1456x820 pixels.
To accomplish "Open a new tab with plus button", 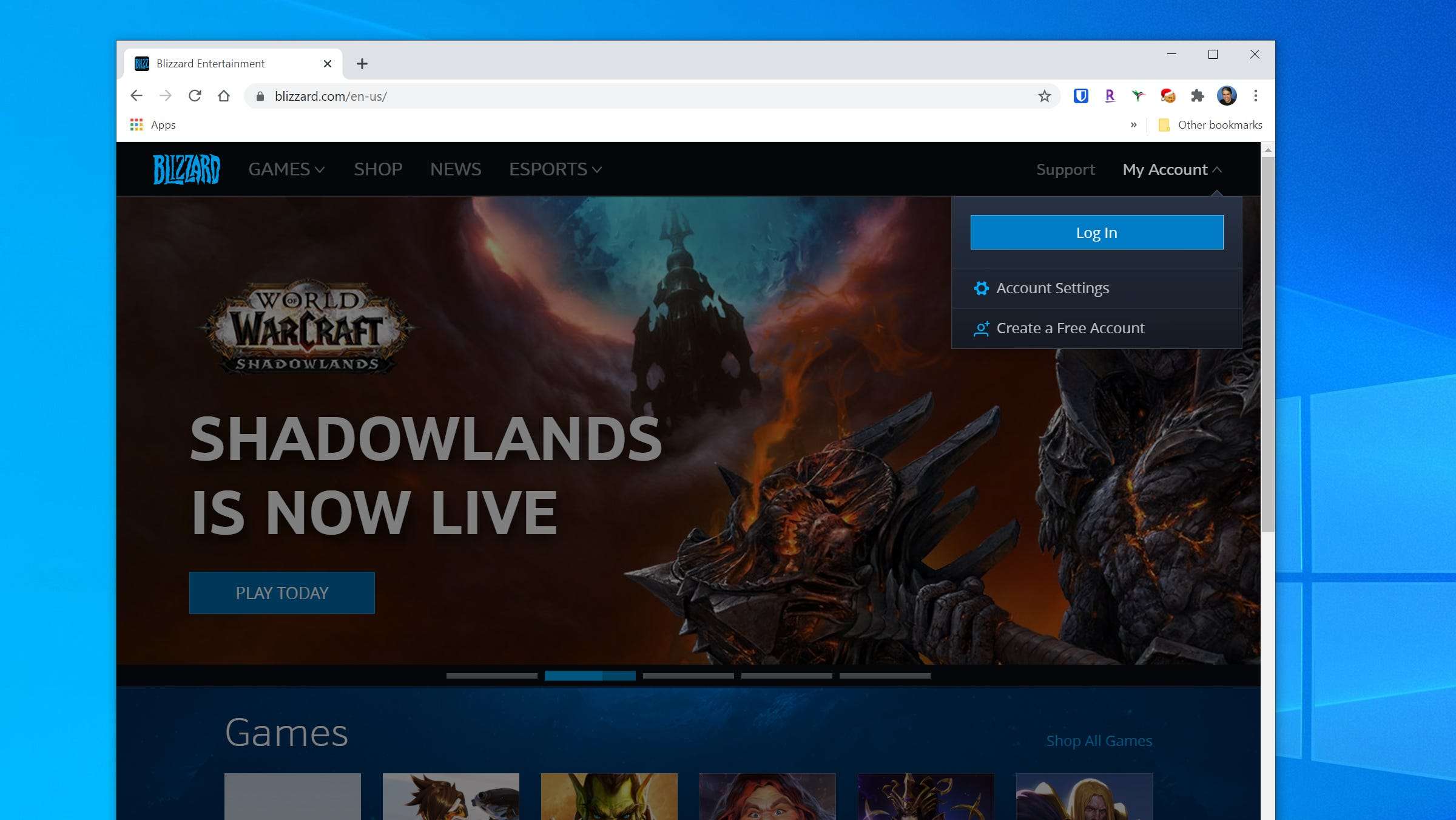I will click(x=362, y=64).
